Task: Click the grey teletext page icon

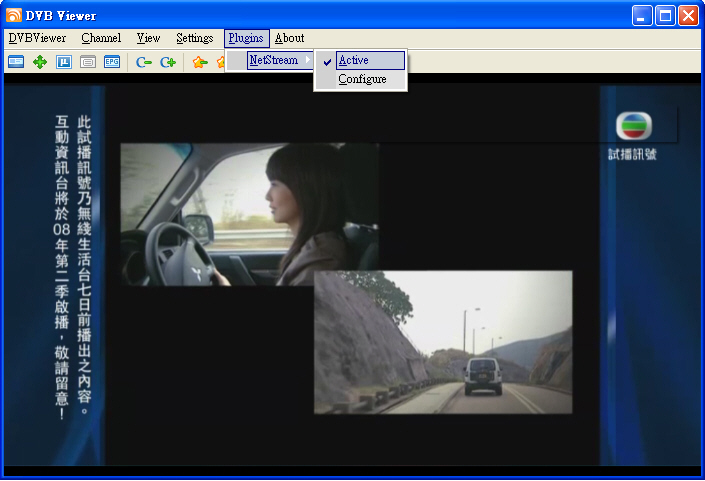Action: point(88,62)
